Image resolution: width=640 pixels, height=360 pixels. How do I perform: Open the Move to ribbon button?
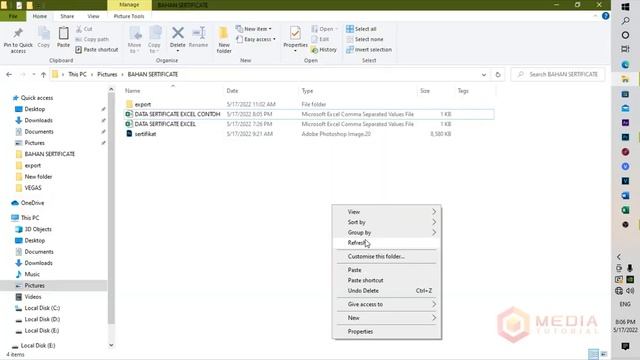(135, 40)
